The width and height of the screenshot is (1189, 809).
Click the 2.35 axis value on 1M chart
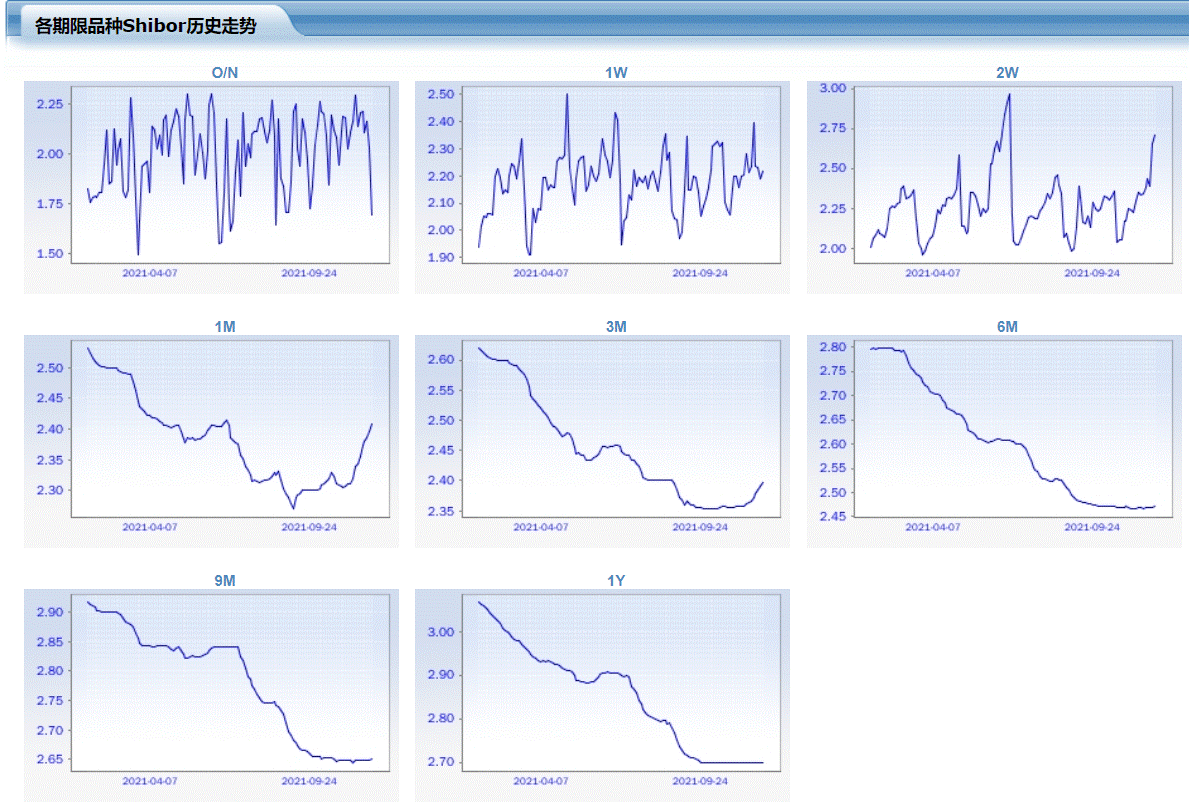50,459
